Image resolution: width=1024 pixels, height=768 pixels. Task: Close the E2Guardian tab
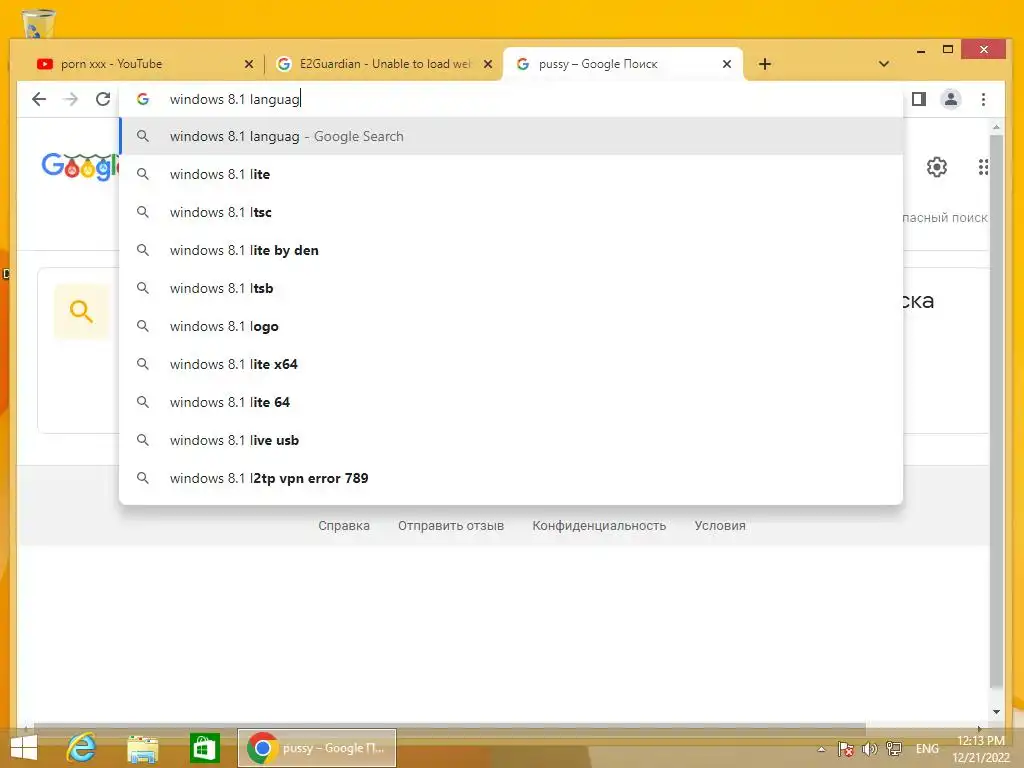[488, 64]
